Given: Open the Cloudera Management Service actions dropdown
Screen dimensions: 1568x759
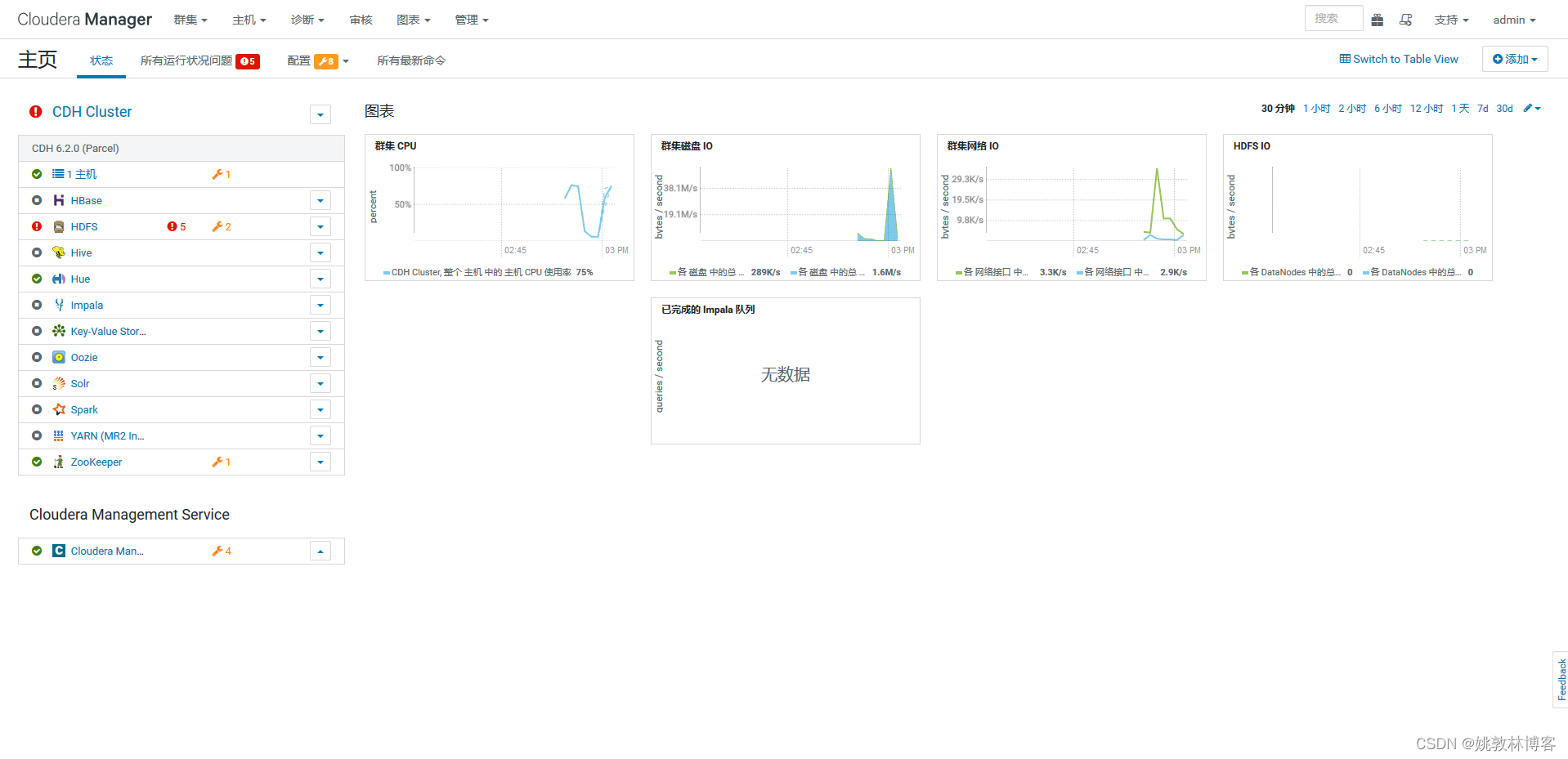Looking at the screenshot, I should [x=320, y=551].
